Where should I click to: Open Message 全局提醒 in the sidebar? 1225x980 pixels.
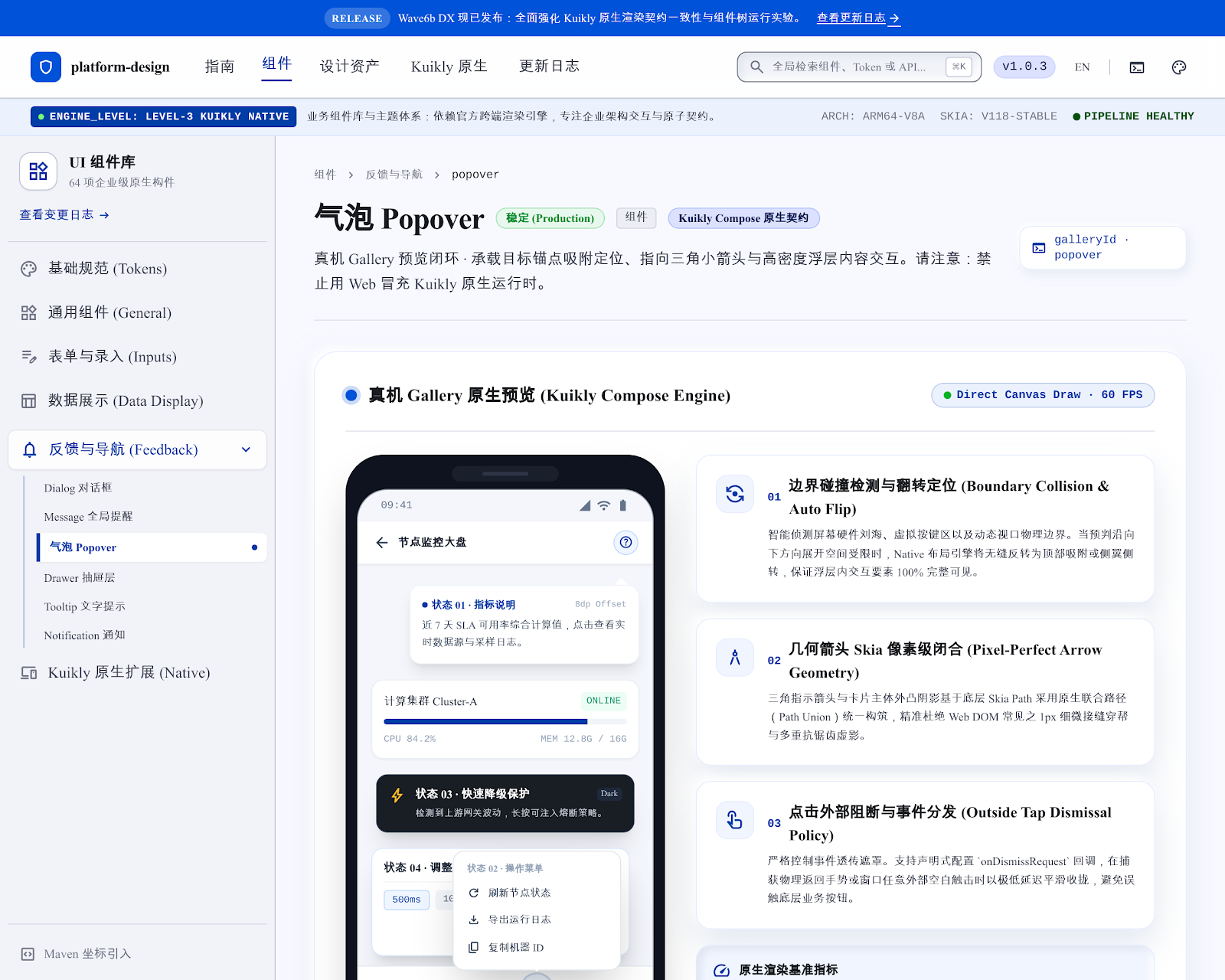tap(88, 517)
